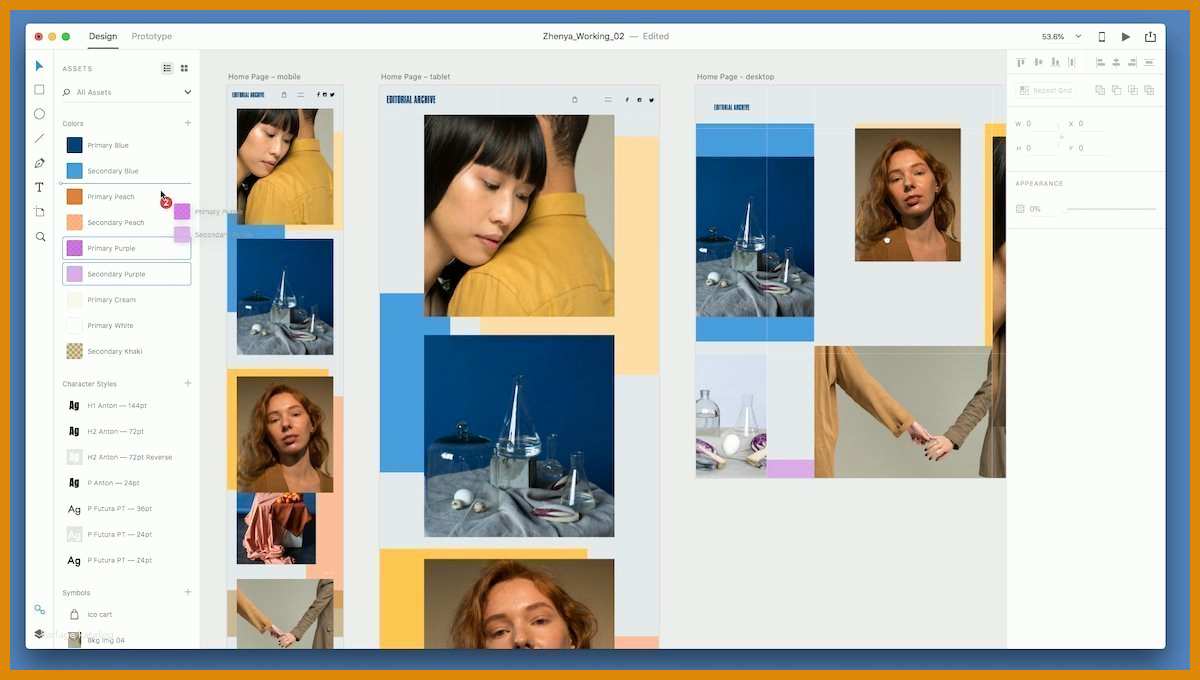
Task: Select the Pen tool
Action: [40, 163]
